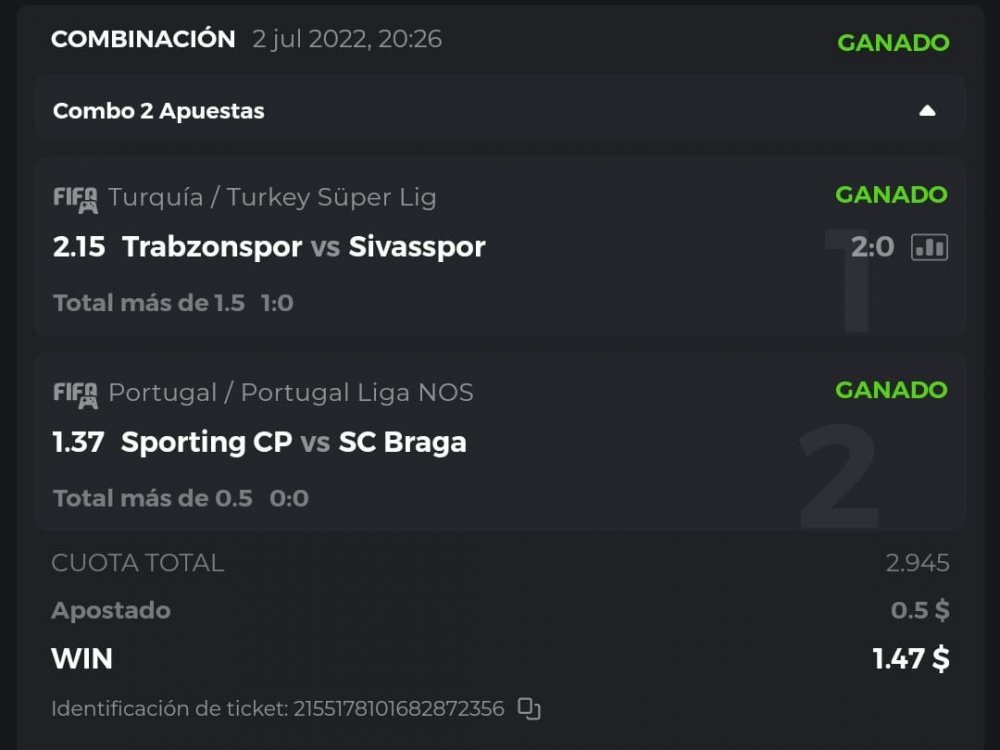
Task: Select Turkey Süper Lig league label
Action: 272,197
